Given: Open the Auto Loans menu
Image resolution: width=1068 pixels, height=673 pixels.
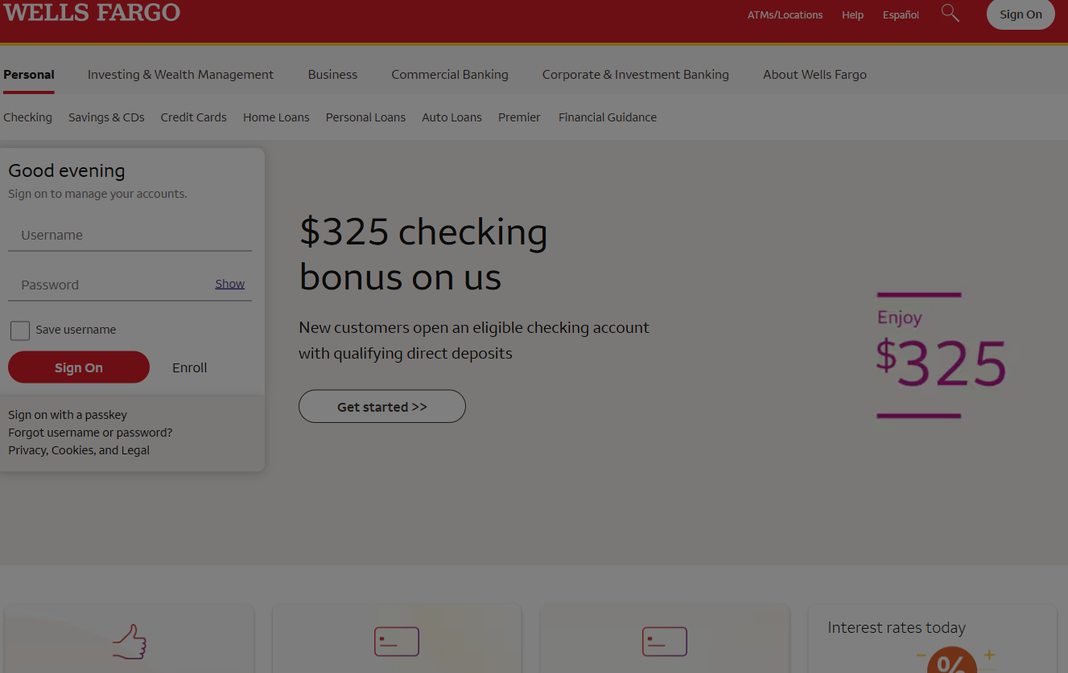Looking at the screenshot, I should point(452,117).
